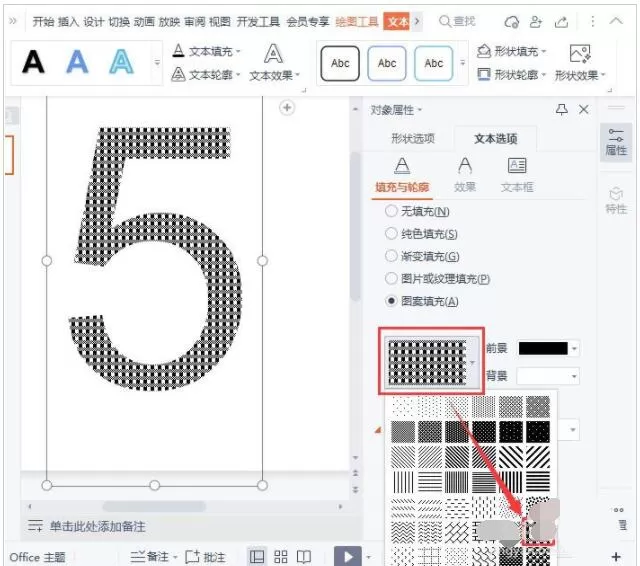Screen dimensions: 640x566
Task: Select the 图片或纹理填充(P) radio option
Action: pyautogui.click(x=438, y=278)
